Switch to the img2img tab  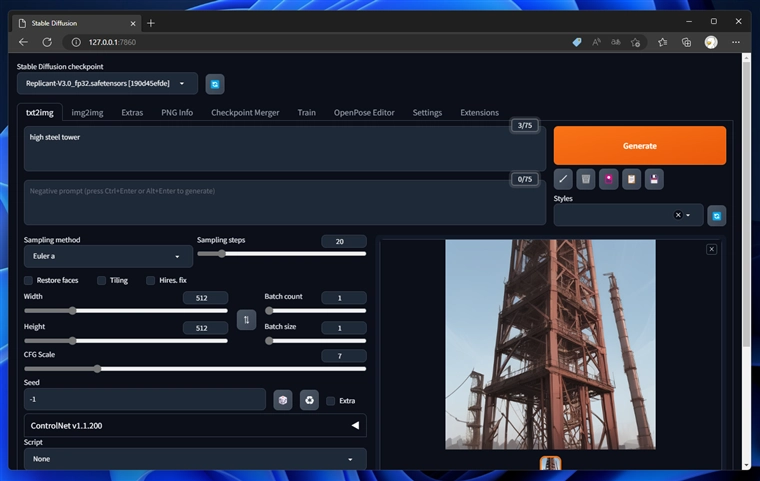(87, 112)
